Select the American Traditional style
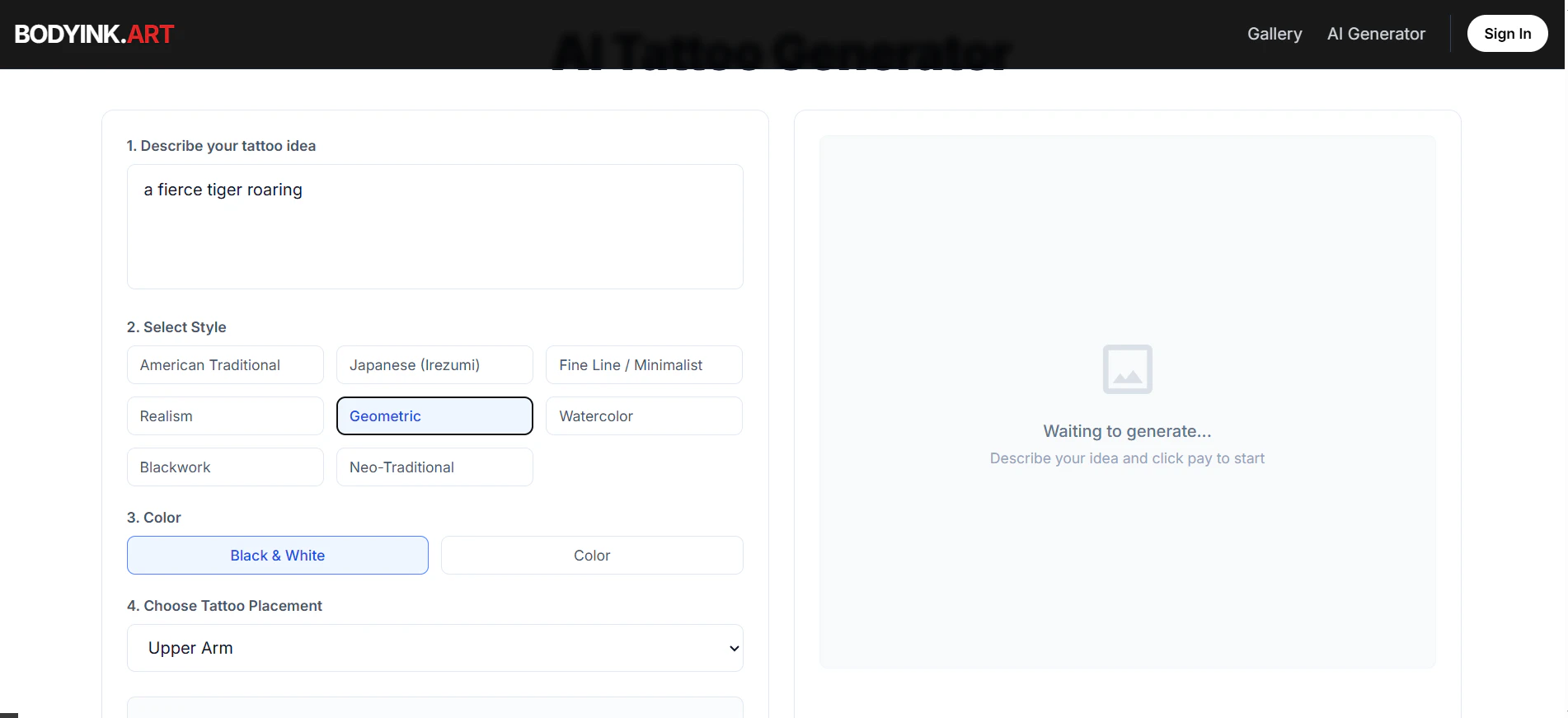Screen dimensions: 1568x718 (225, 365)
